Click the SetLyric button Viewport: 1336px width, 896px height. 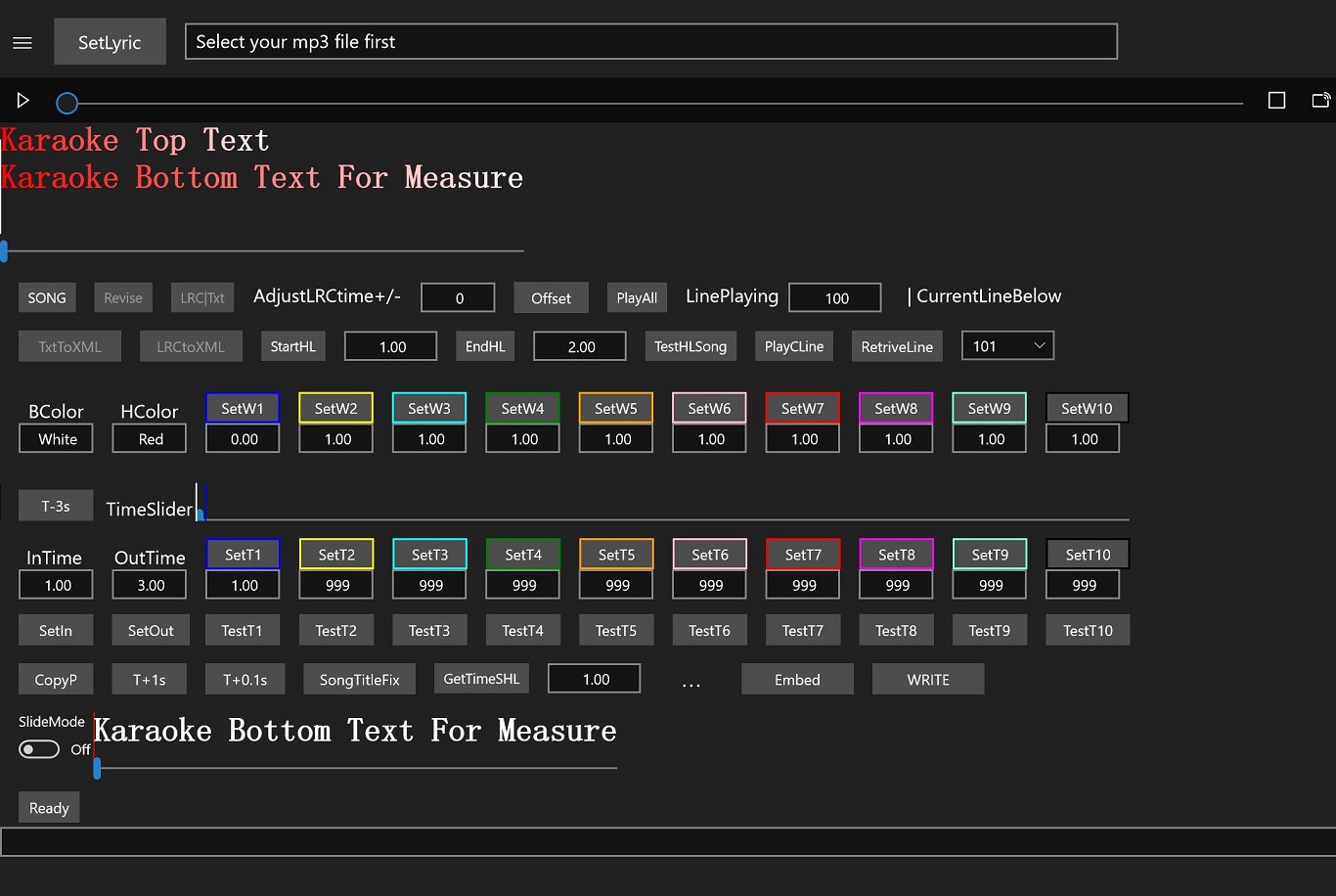click(110, 42)
